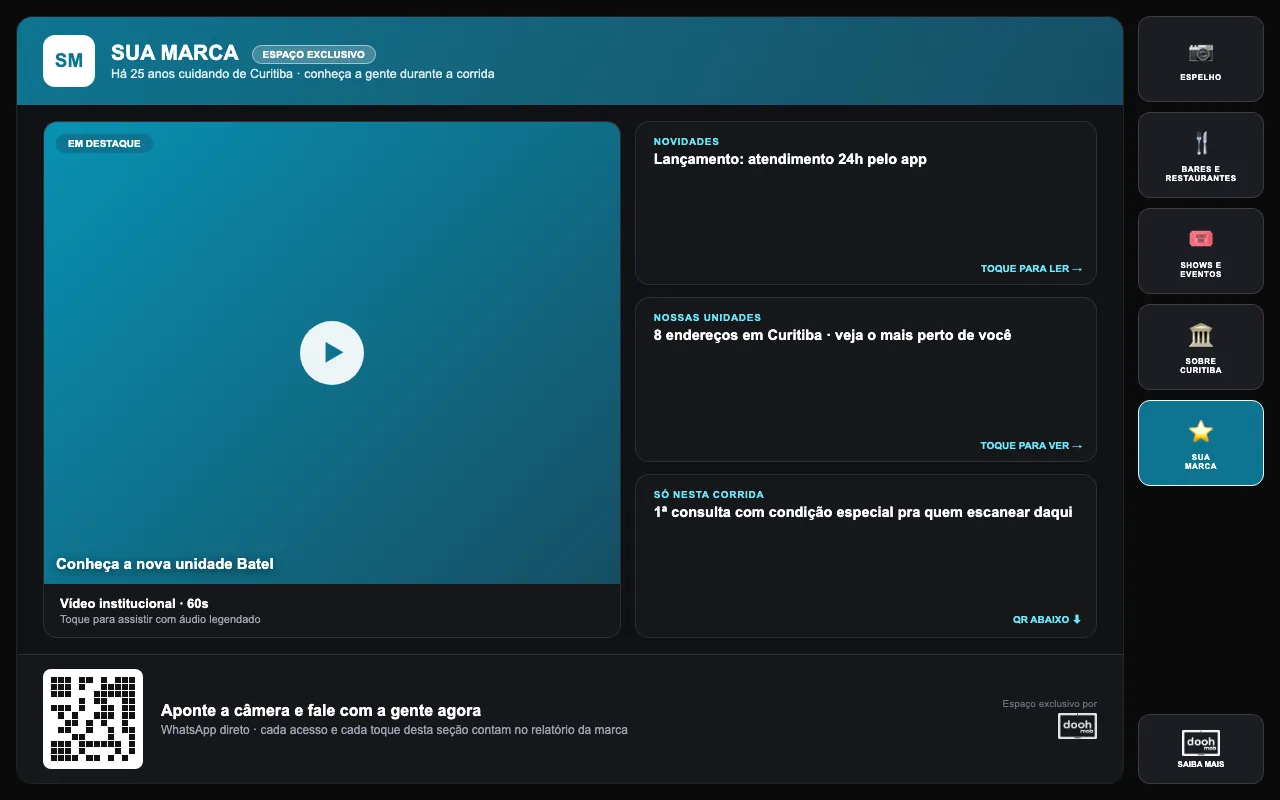1280x800 pixels.
Task: Click the 'SUA MARCA' header title
Action: [x=175, y=53]
